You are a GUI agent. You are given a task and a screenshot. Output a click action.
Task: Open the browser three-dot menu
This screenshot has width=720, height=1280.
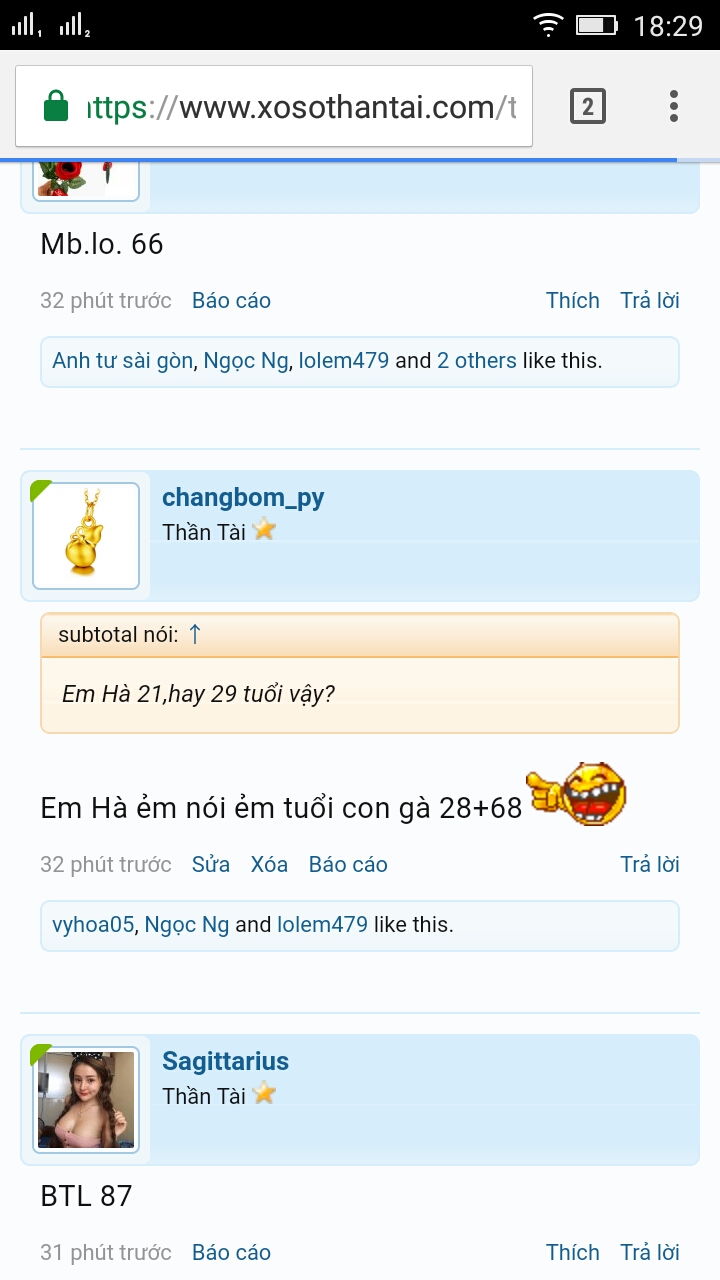click(x=674, y=106)
